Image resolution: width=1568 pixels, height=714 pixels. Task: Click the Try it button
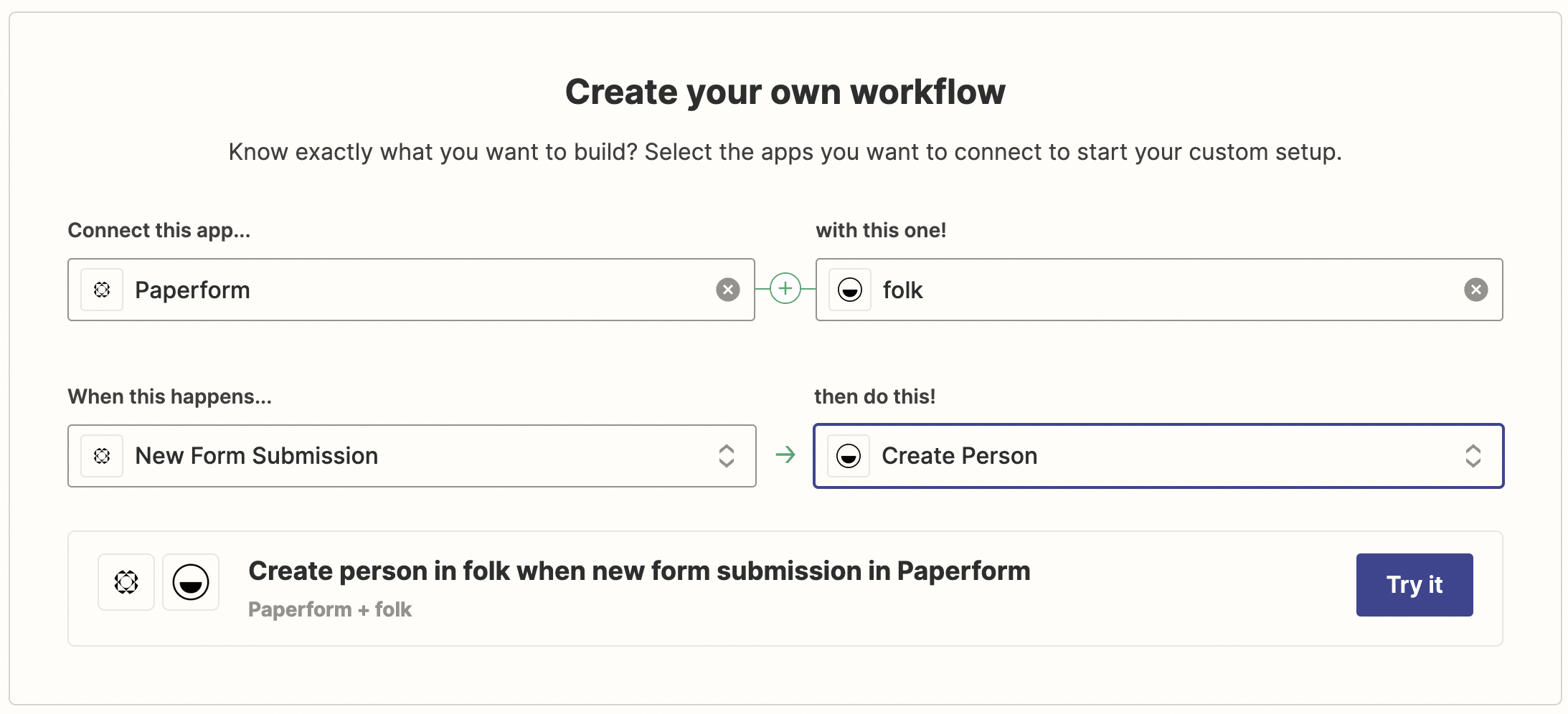point(1414,585)
